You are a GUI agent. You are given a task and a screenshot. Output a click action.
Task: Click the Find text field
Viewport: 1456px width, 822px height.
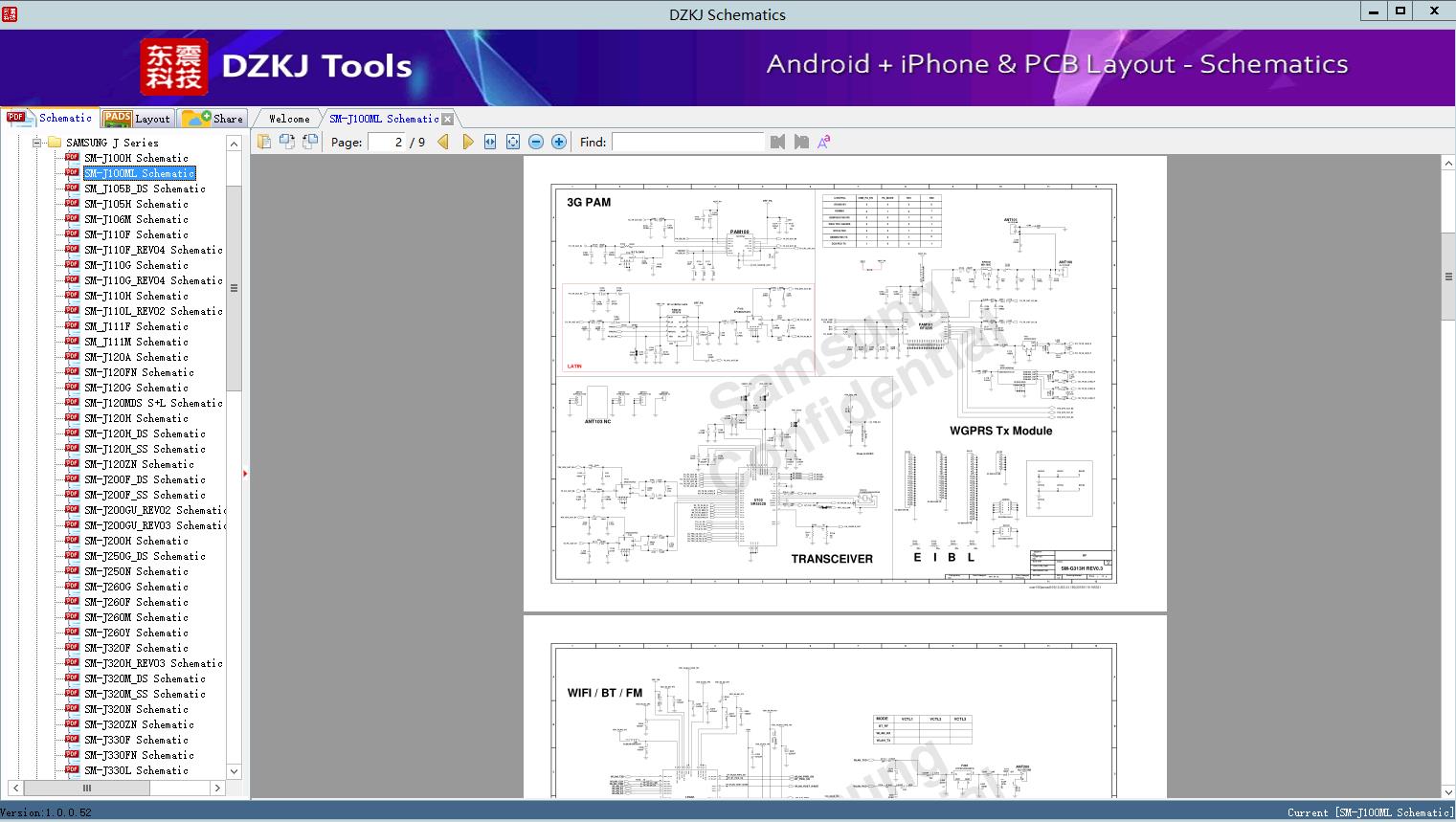[687, 142]
